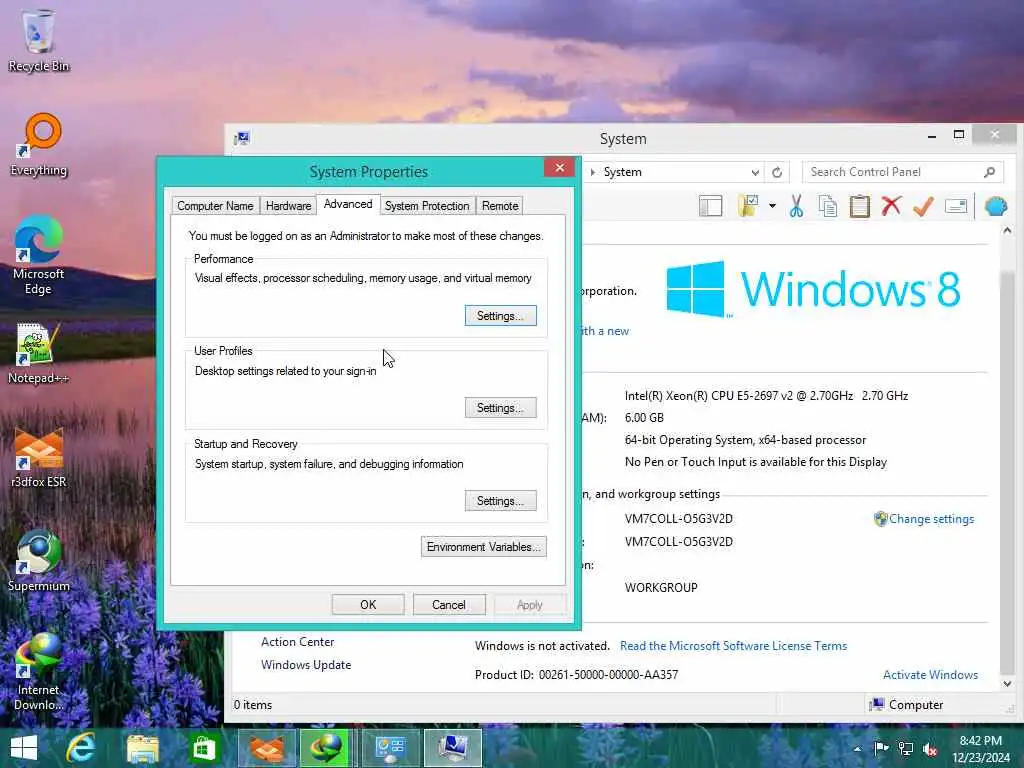This screenshot has width=1024, height=768.
Task: Click the Windows Start button
Action: click(24, 748)
